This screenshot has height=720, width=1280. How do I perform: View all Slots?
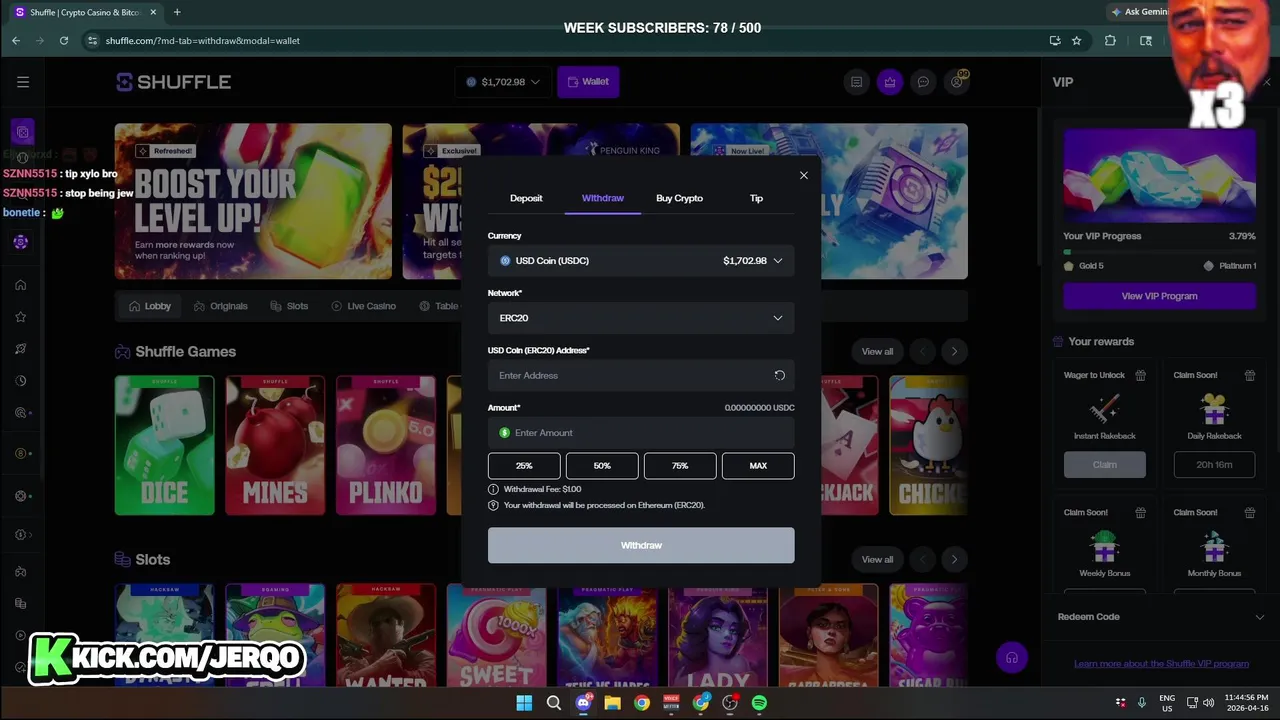(x=877, y=559)
